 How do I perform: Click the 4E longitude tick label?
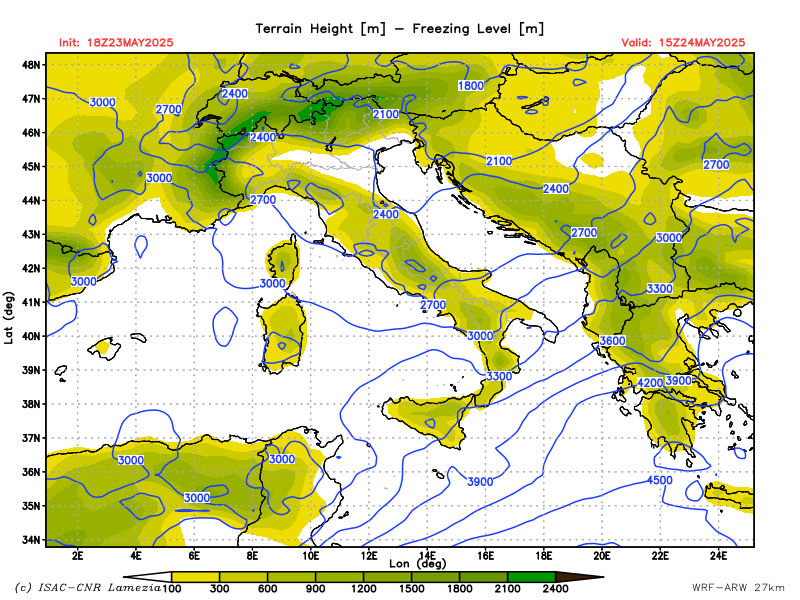point(136,555)
